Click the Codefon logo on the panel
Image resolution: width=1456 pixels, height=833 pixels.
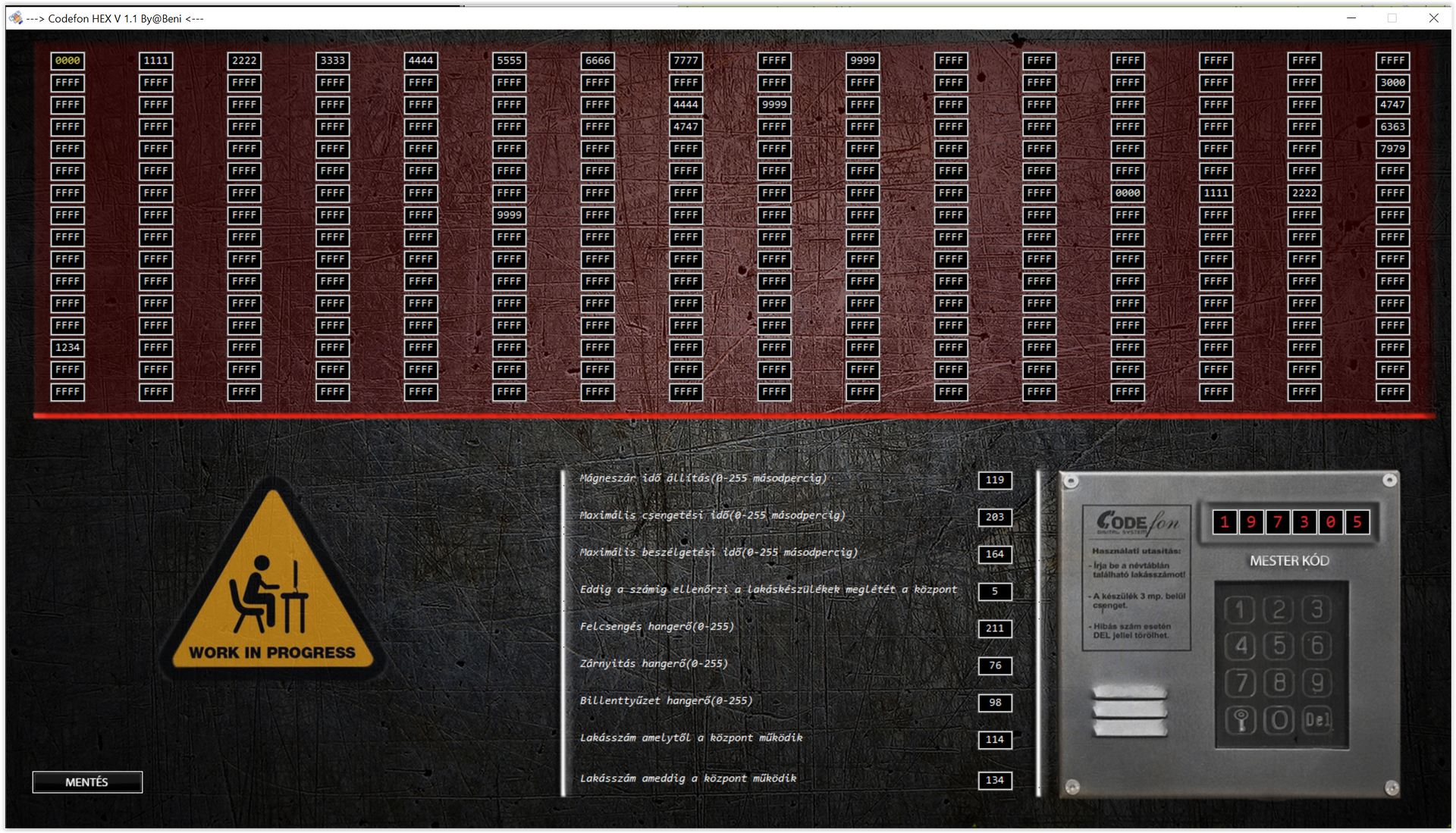click(x=1136, y=522)
